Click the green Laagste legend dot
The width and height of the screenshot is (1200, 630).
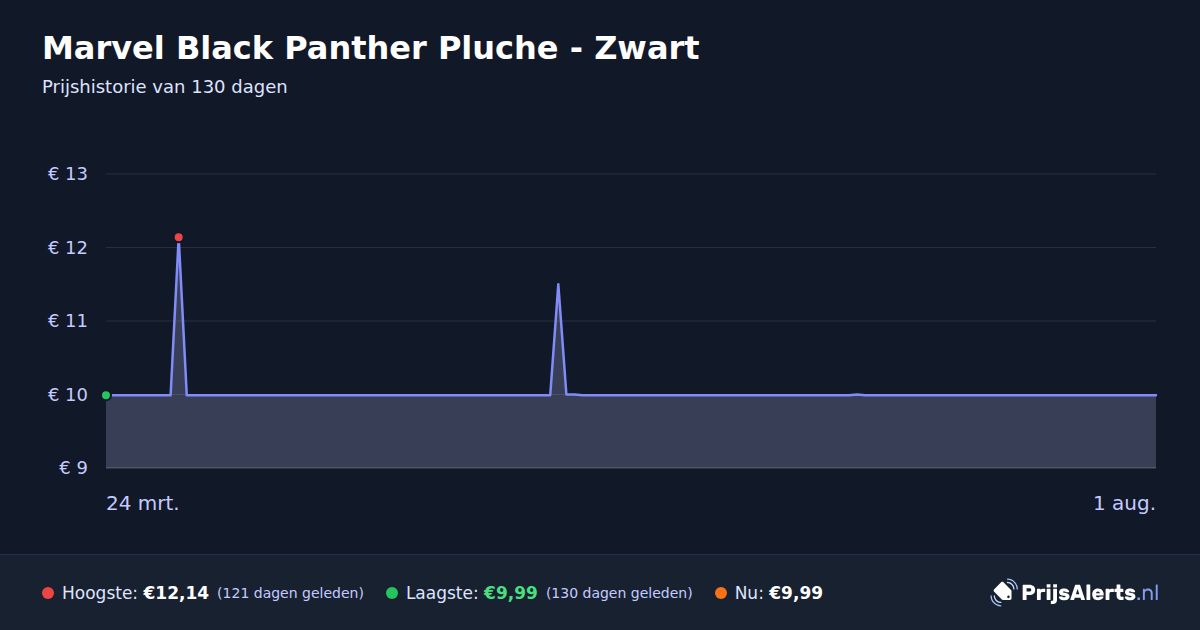[392, 593]
